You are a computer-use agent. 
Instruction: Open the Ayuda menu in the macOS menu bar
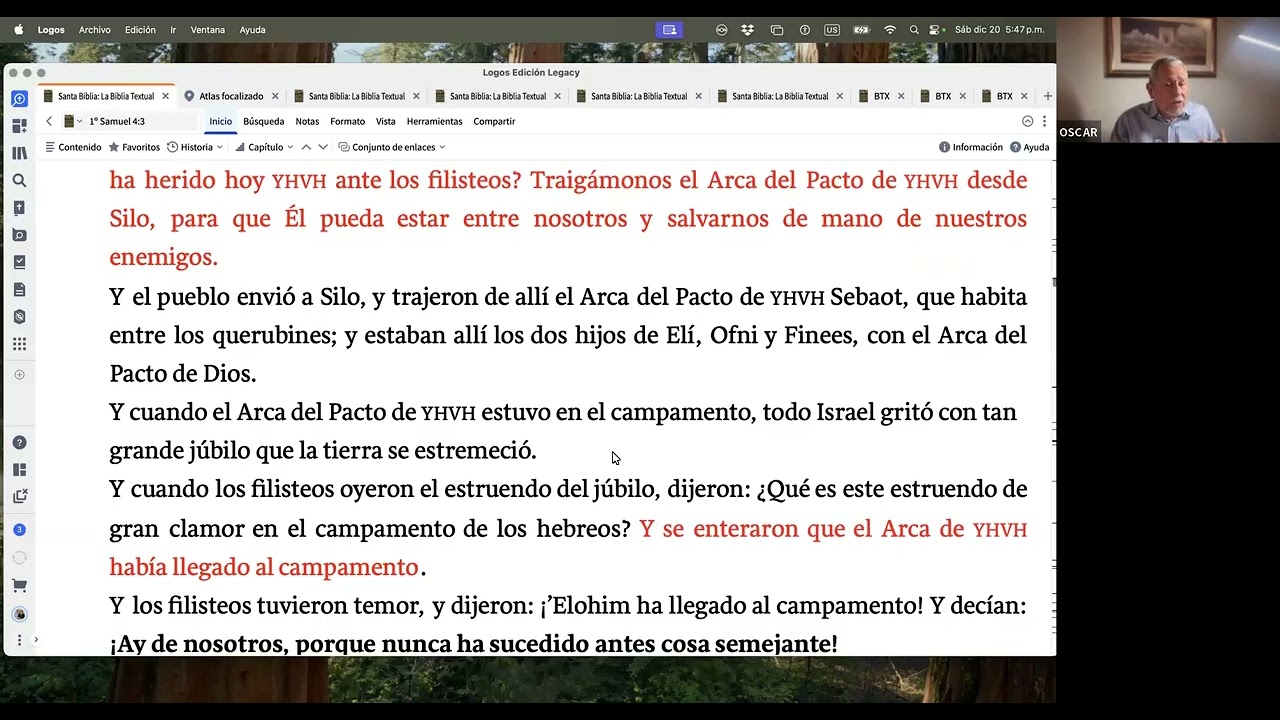252,30
